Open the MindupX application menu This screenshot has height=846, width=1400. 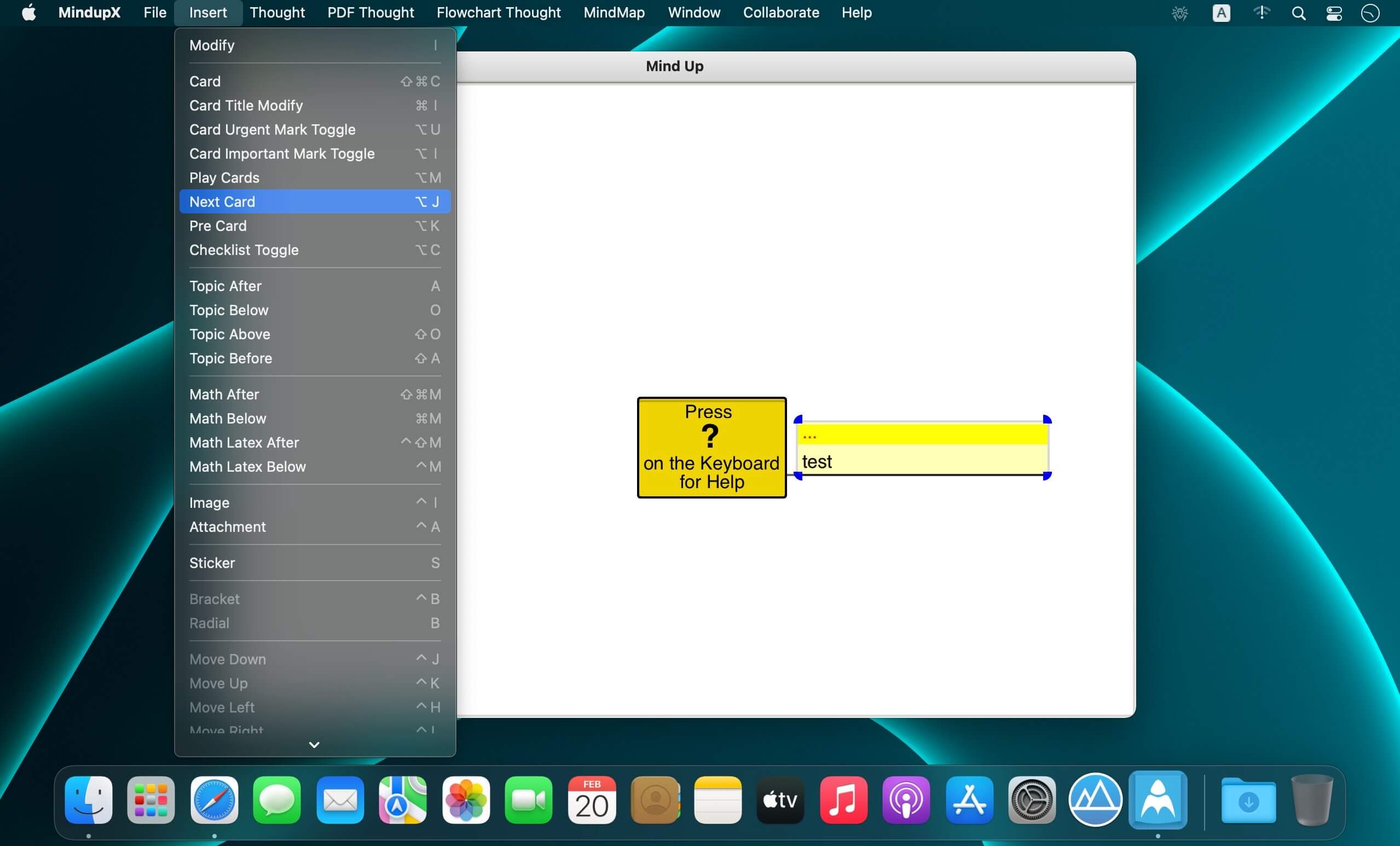[89, 13]
